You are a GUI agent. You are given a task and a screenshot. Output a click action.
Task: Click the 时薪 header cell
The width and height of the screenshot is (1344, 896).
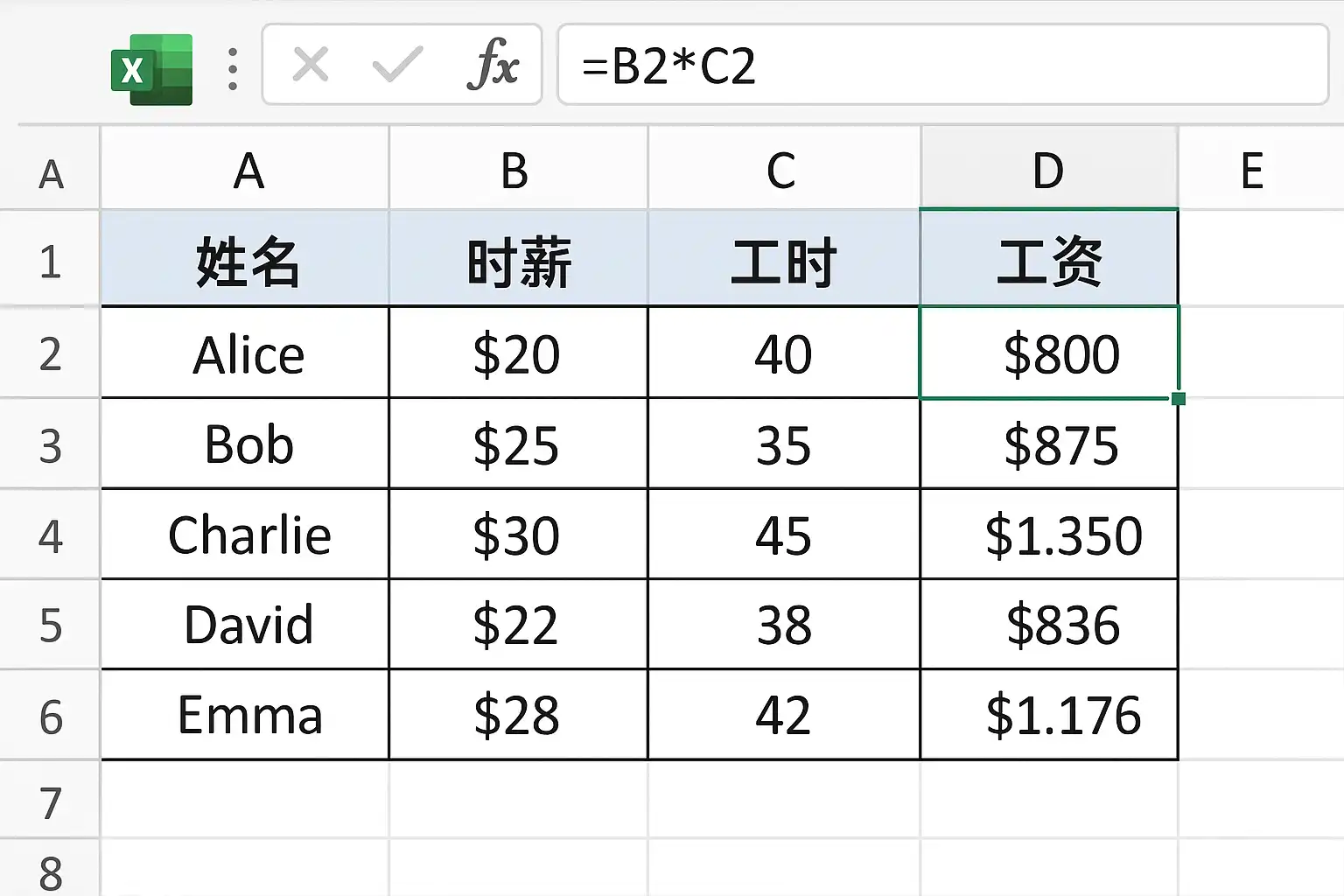point(518,261)
